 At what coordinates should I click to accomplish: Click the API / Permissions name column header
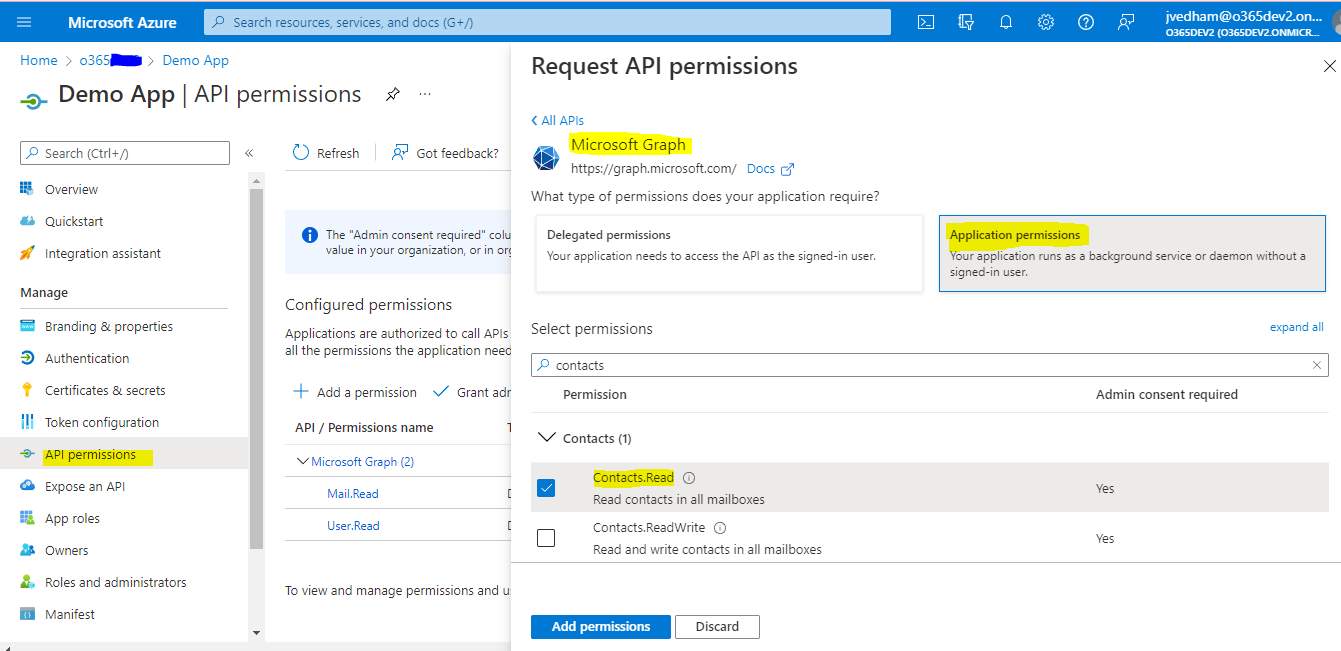coord(364,427)
